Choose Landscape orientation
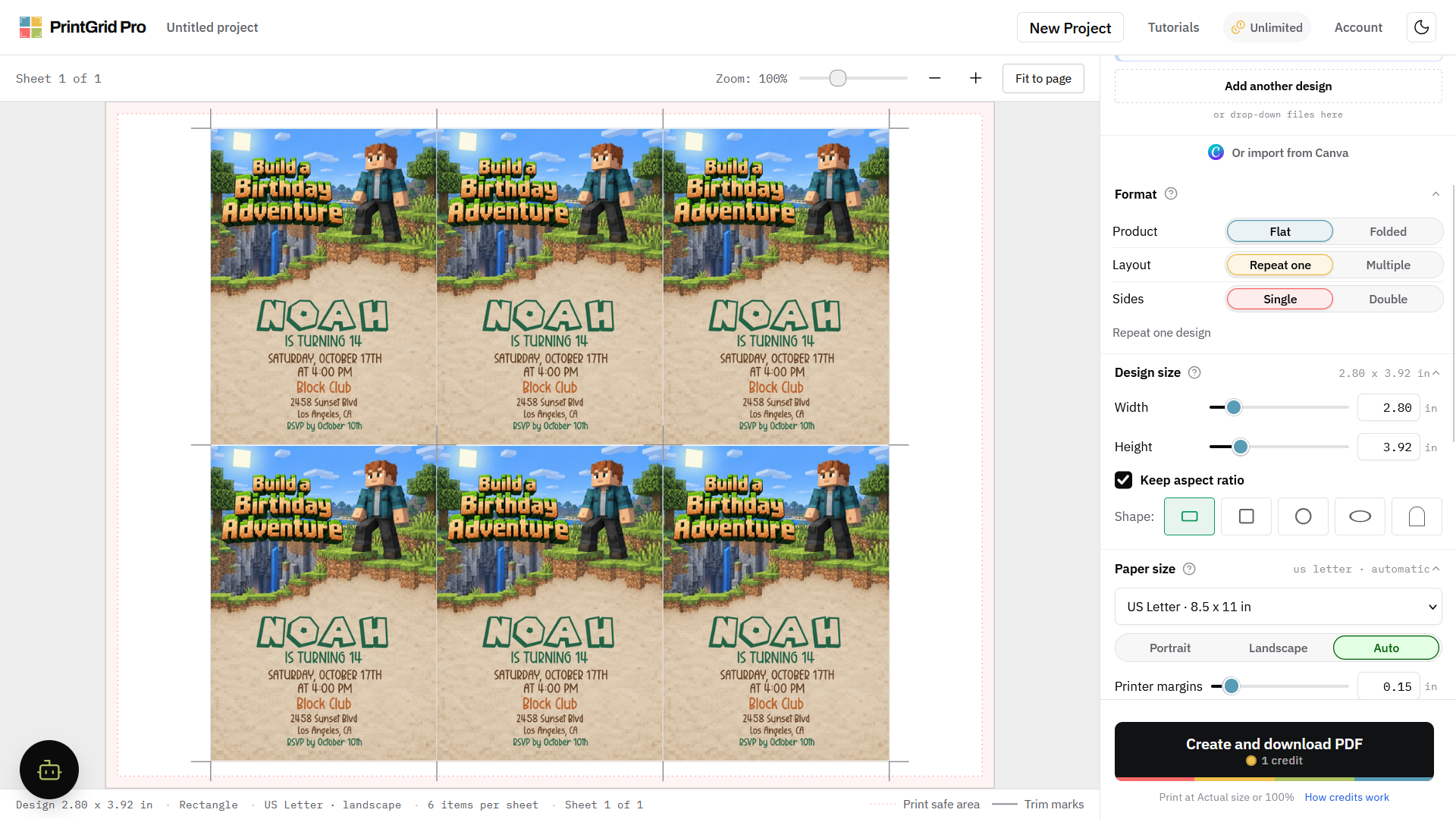 pyautogui.click(x=1278, y=648)
